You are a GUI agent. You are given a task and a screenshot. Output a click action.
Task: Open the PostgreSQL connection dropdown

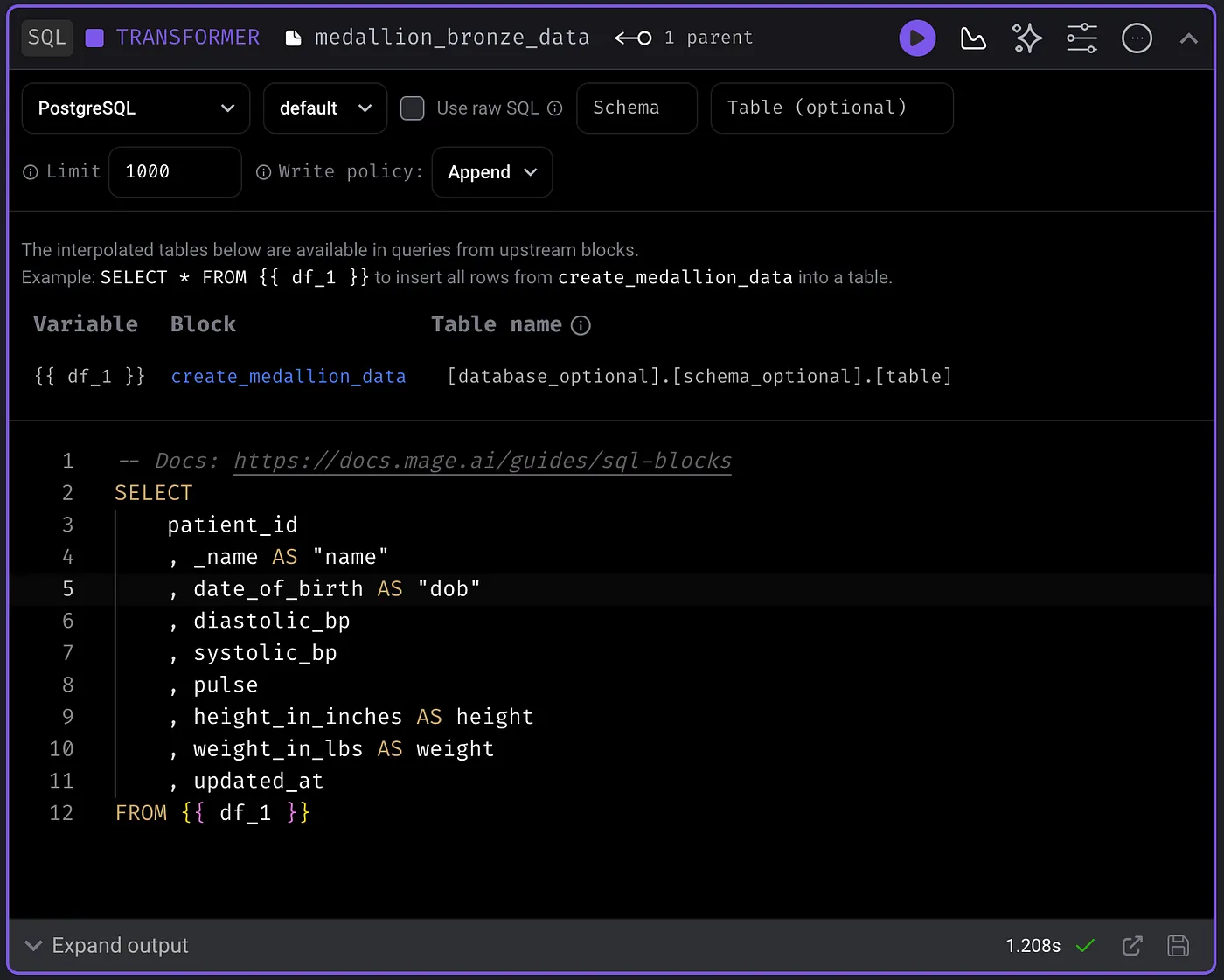pyautogui.click(x=136, y=108)
